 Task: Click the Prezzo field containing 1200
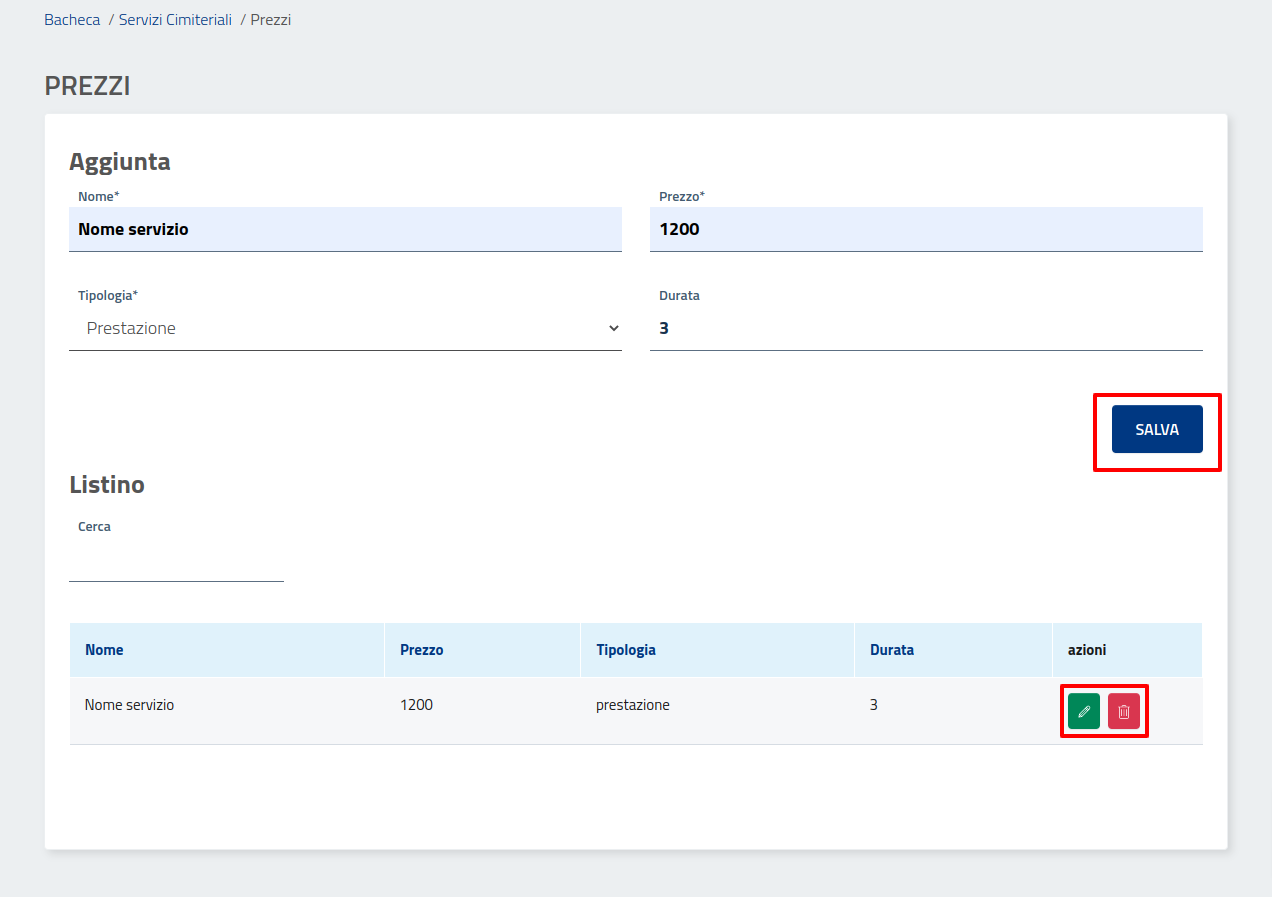coord(925,229)
